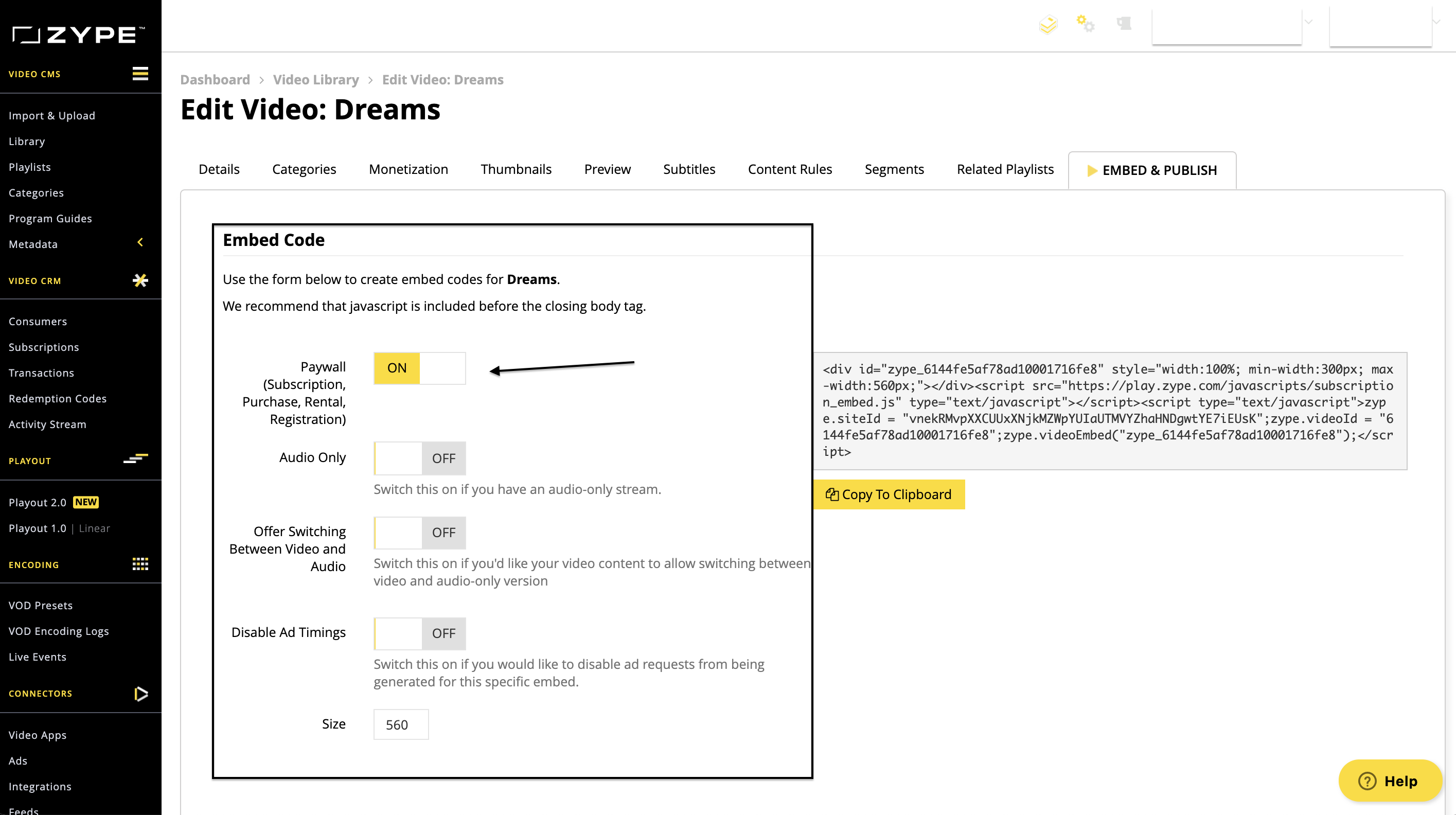Go to Dashboard breadcrumb

pyautogui.click(x=215, y=80)
